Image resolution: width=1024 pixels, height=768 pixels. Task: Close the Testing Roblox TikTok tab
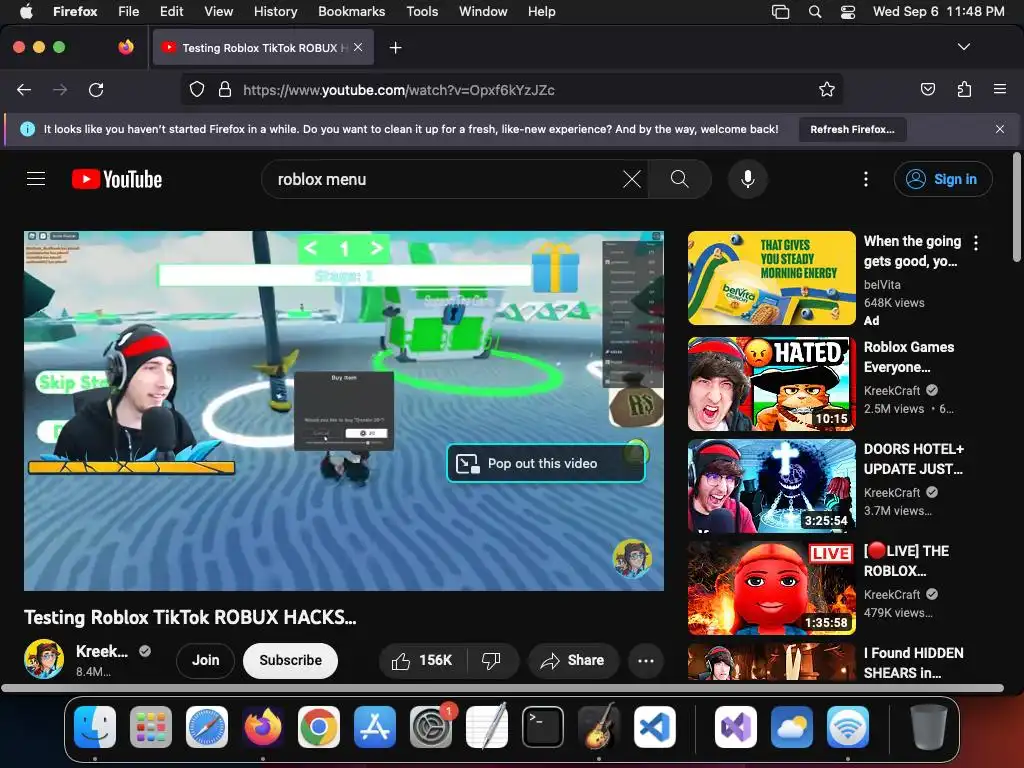pos(358,48)
